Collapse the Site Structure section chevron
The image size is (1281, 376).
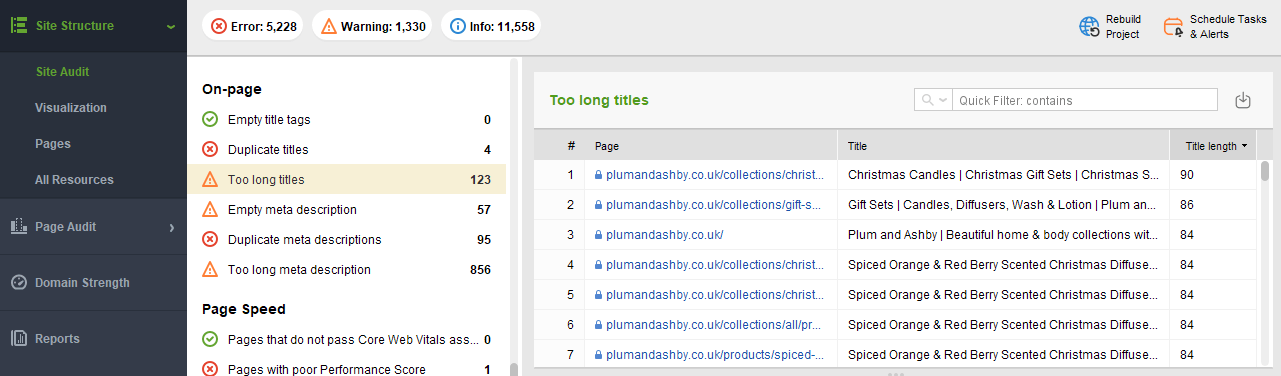click(x=171, y=27)
